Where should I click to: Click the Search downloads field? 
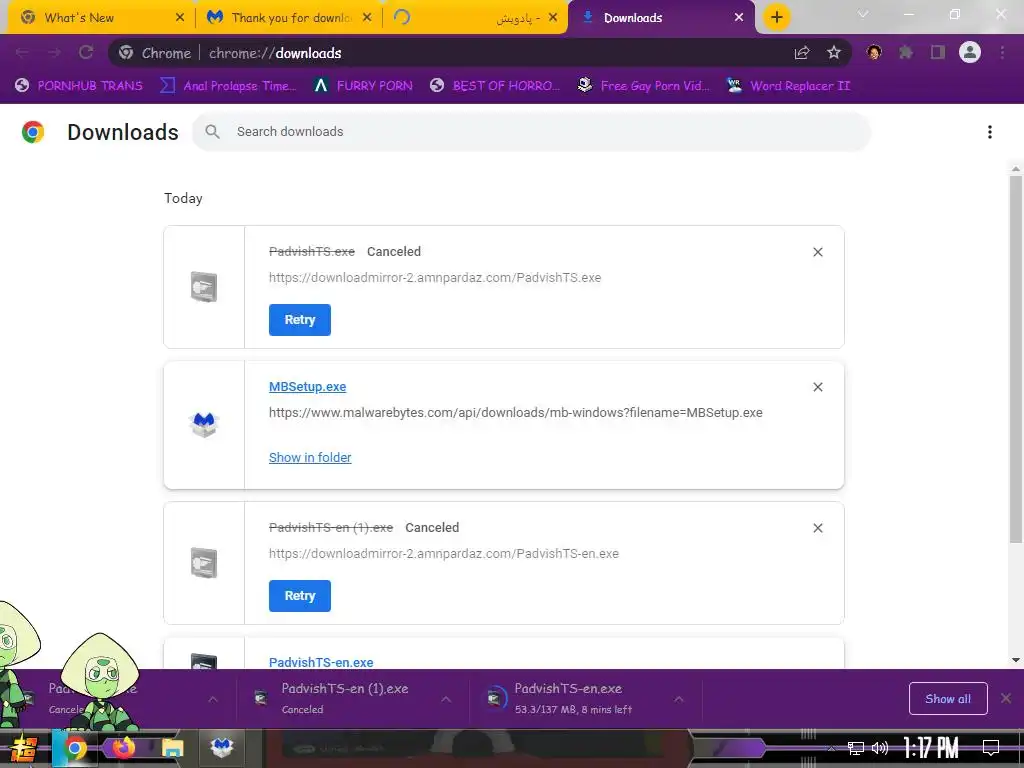coord(532,132)
